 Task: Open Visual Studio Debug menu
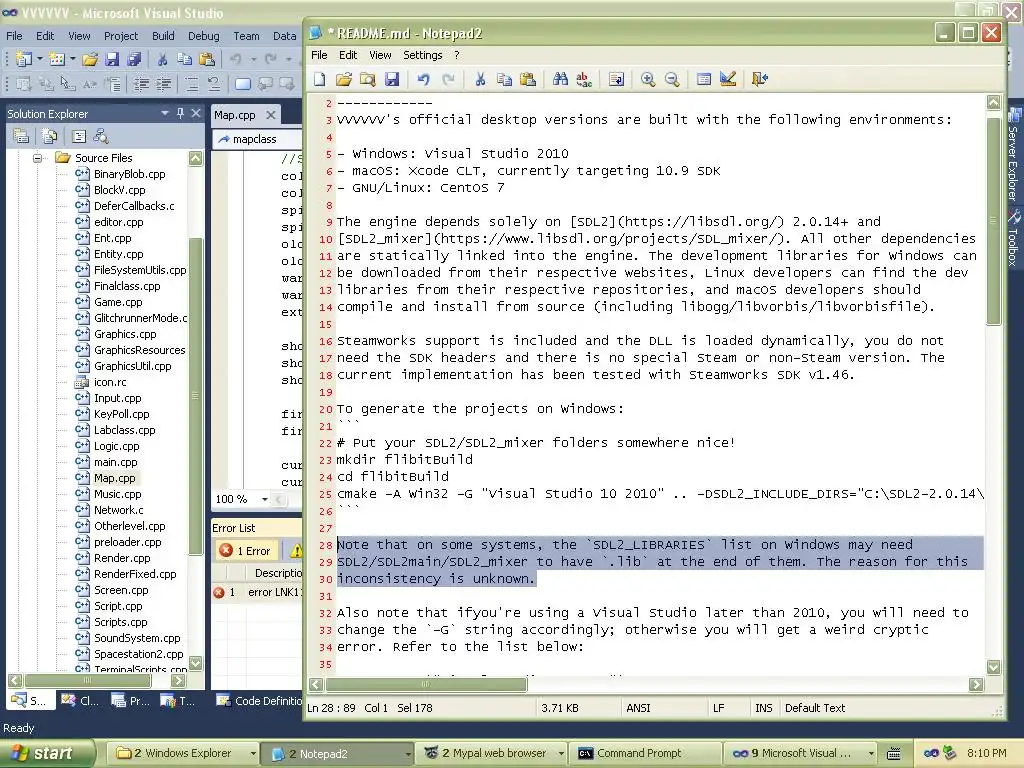[x=204, y=36]
